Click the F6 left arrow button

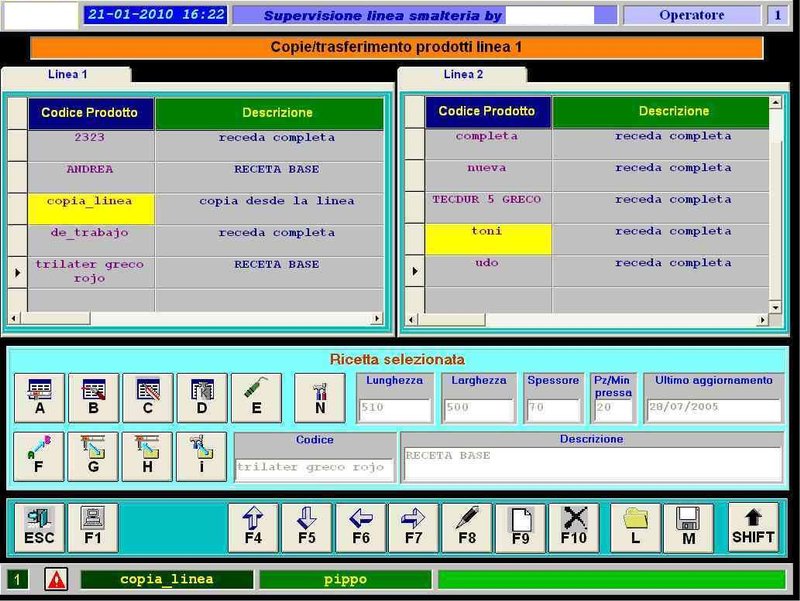[361, 528]
